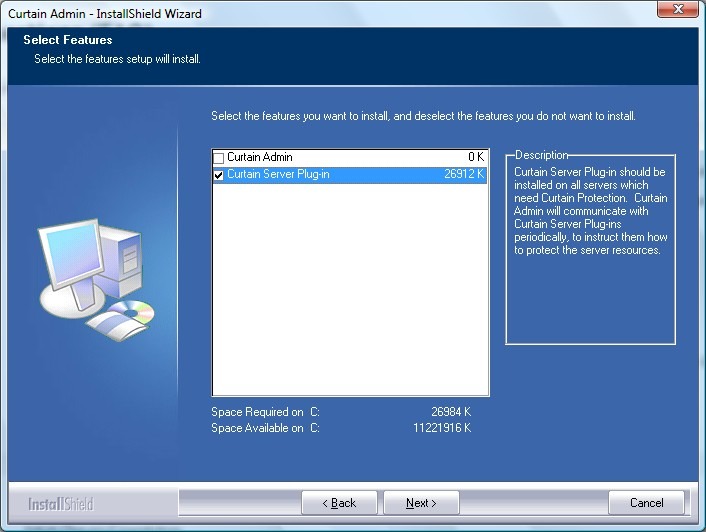Click the Curtain Admin window title bar

point(300,13)
